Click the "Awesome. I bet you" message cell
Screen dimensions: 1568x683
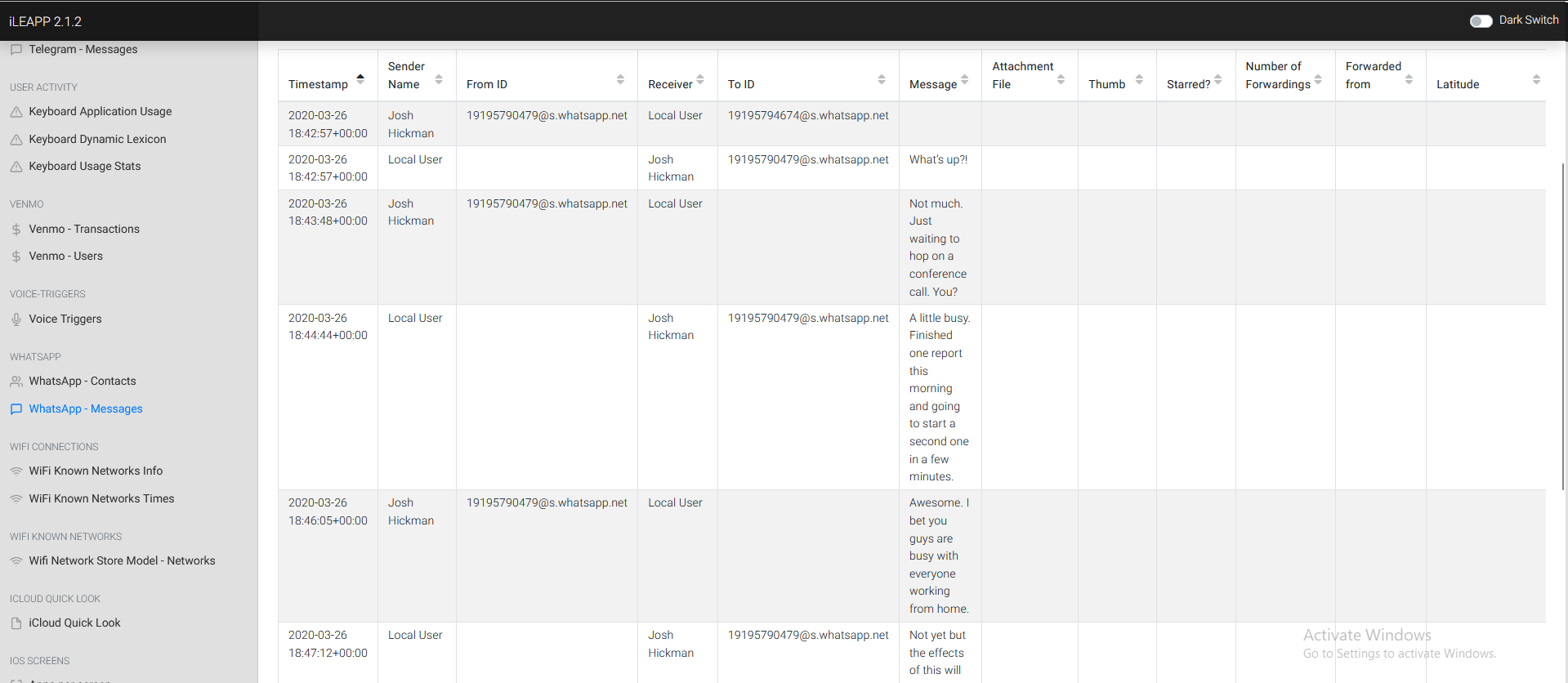[x=940, y=556]
